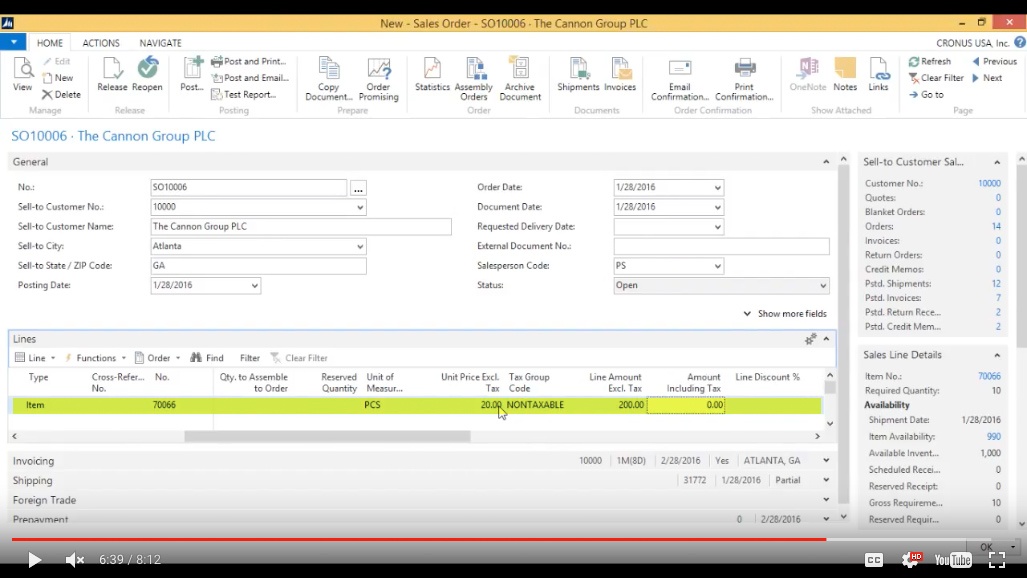The width and height of the screenshot is (1027, 578).
Task: Open Lines settings gear icon
Action: (x=810, y=339)
